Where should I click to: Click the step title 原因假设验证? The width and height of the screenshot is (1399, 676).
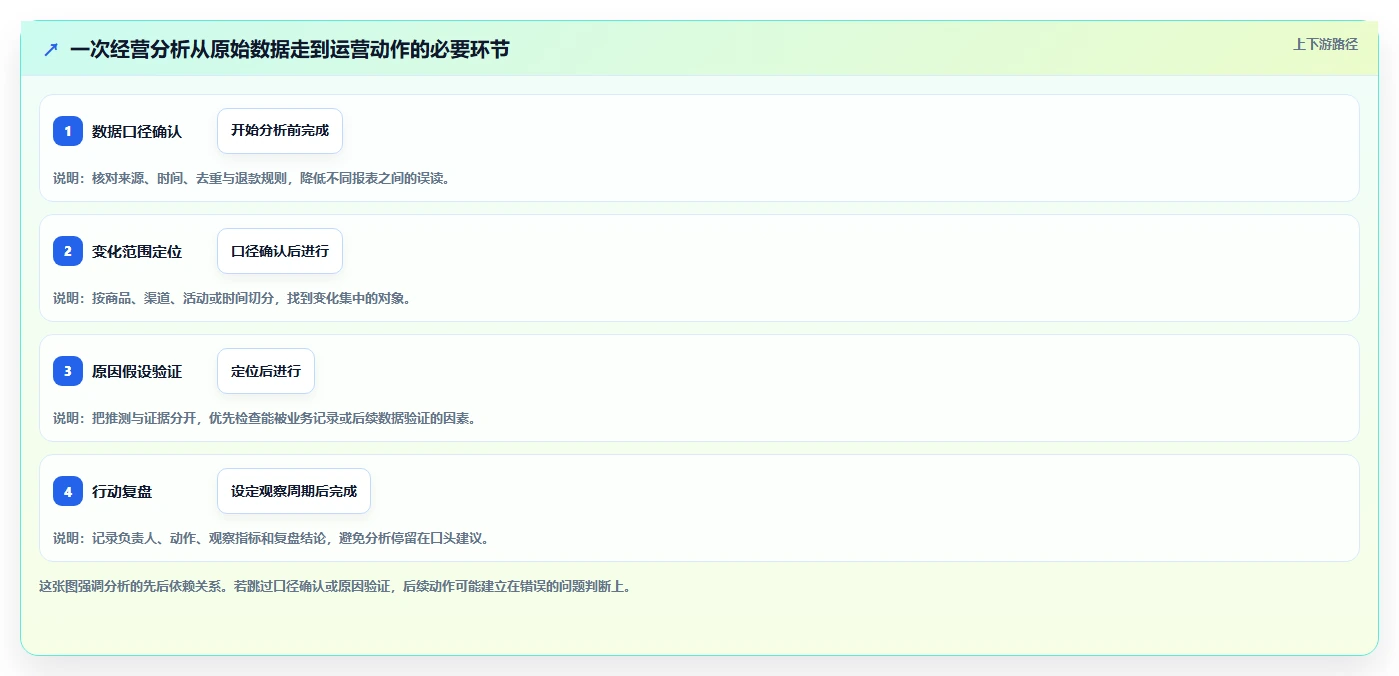tap(137, 371)
